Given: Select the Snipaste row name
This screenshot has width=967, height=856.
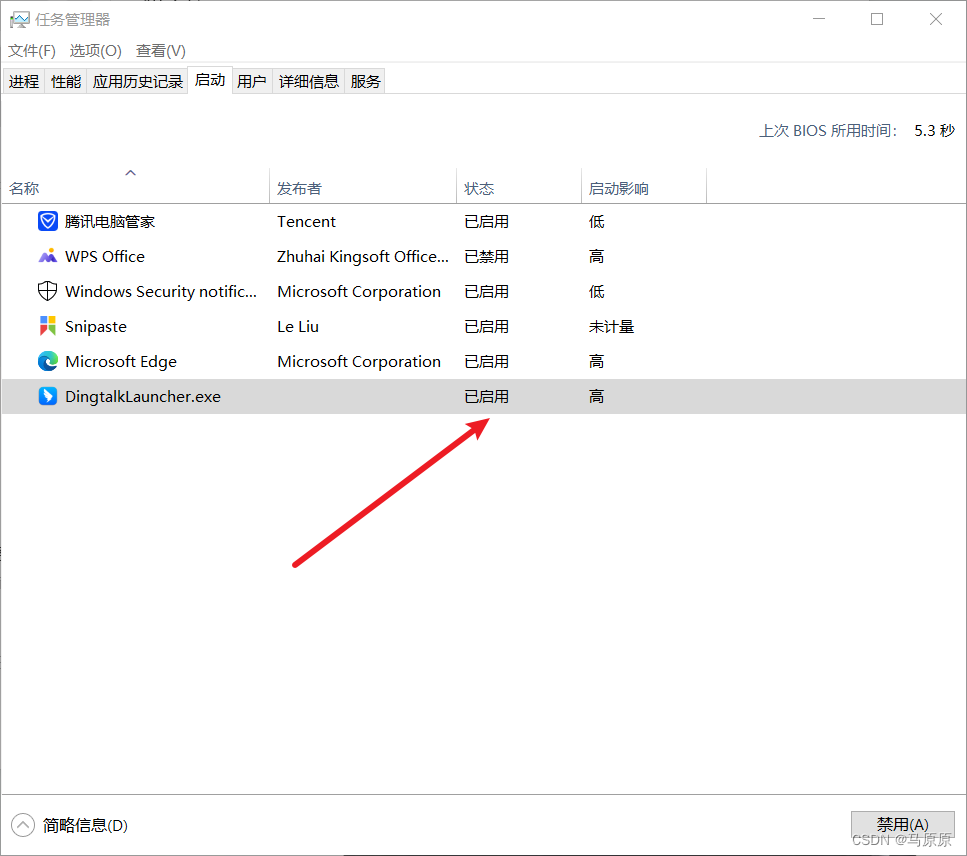Looking at the screenshot, I should pyautogui.click(x=96, y=327).
